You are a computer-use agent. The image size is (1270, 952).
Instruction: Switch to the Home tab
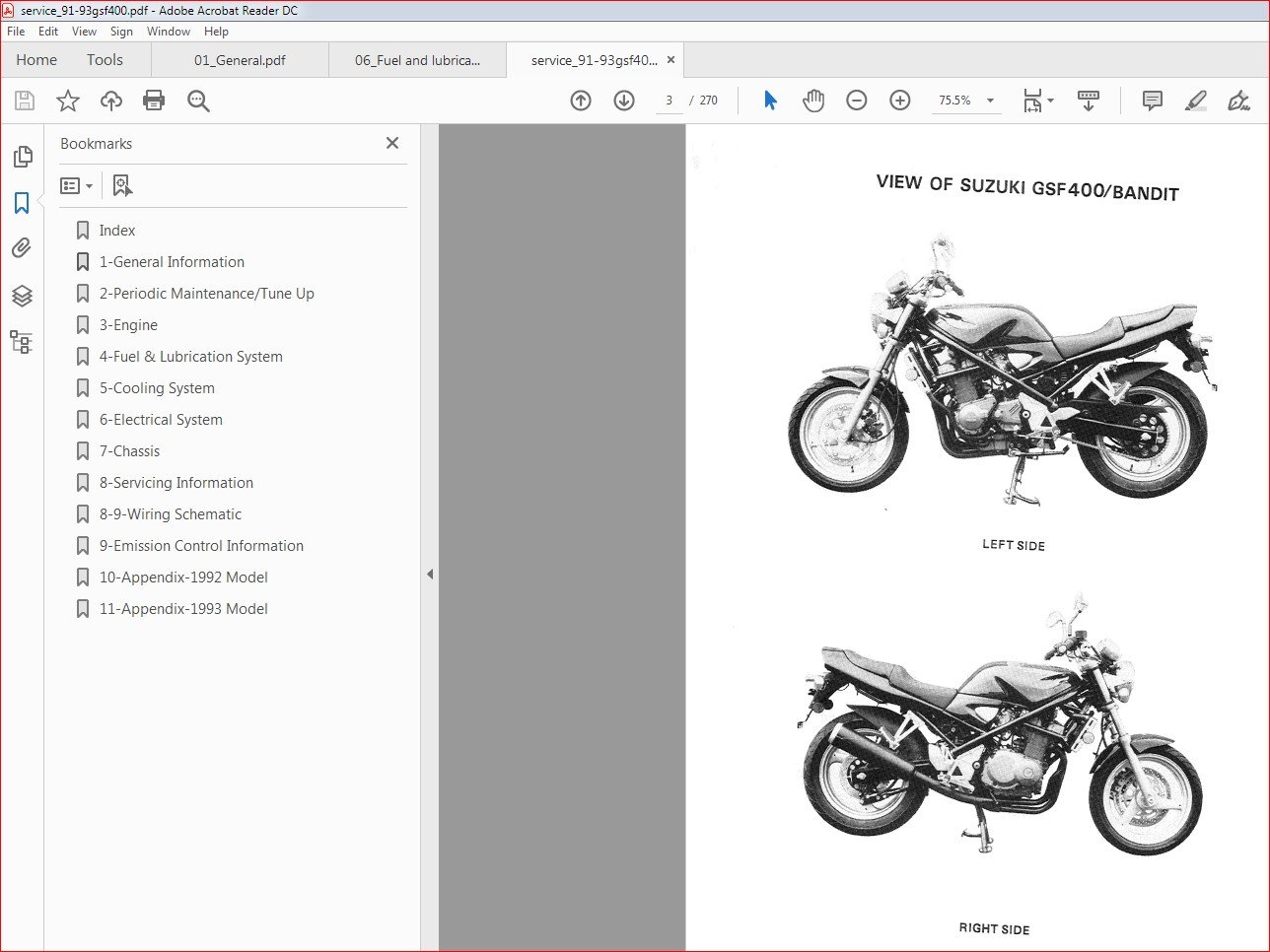pyautogui.click(x=36, y=60)
